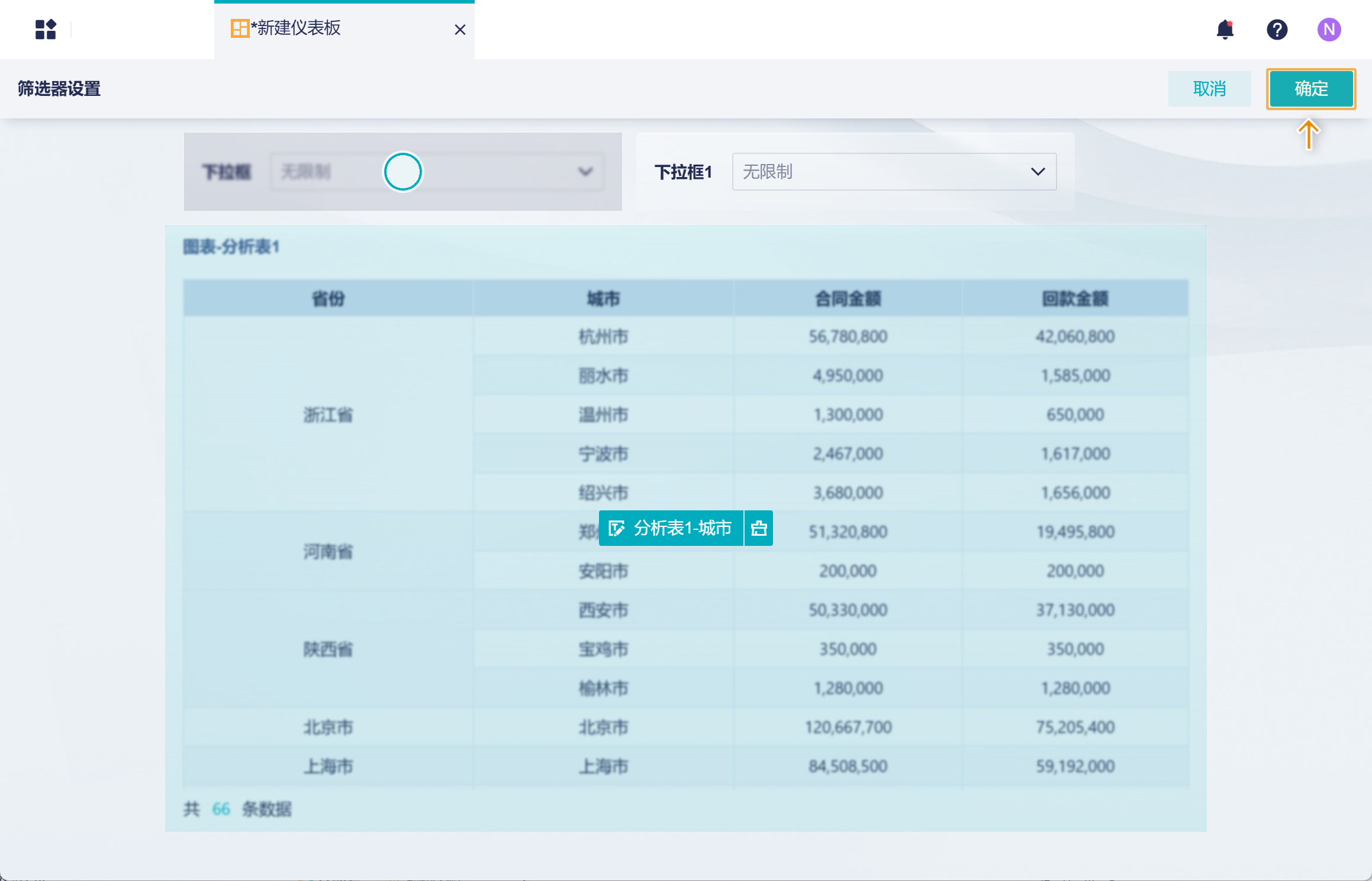Click the 城市 column header
Image resolution: width=1372 pixels, height=881 pixels.
pyautogui.click(x=603, y=298)
